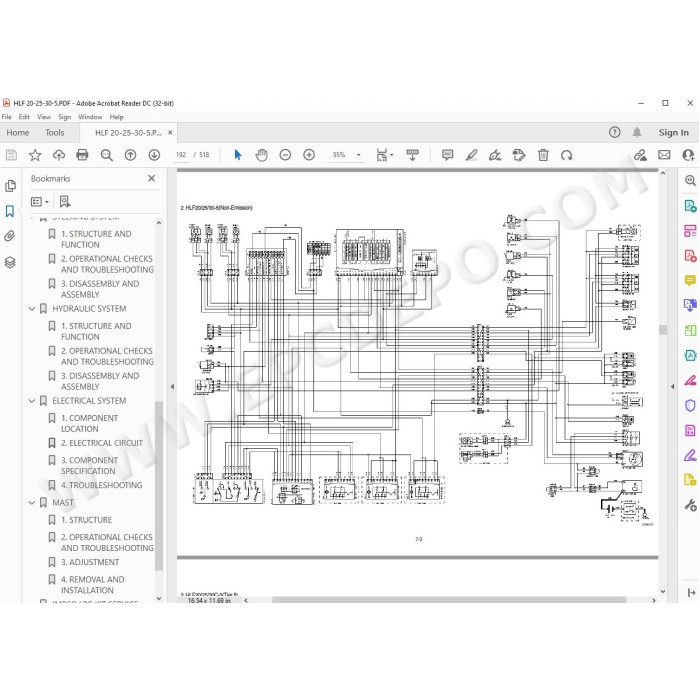Select the highlight text pen tool

(471, 155)
